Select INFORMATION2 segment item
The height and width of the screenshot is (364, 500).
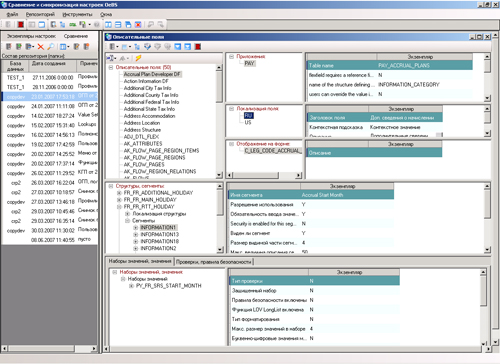point(158,249)
